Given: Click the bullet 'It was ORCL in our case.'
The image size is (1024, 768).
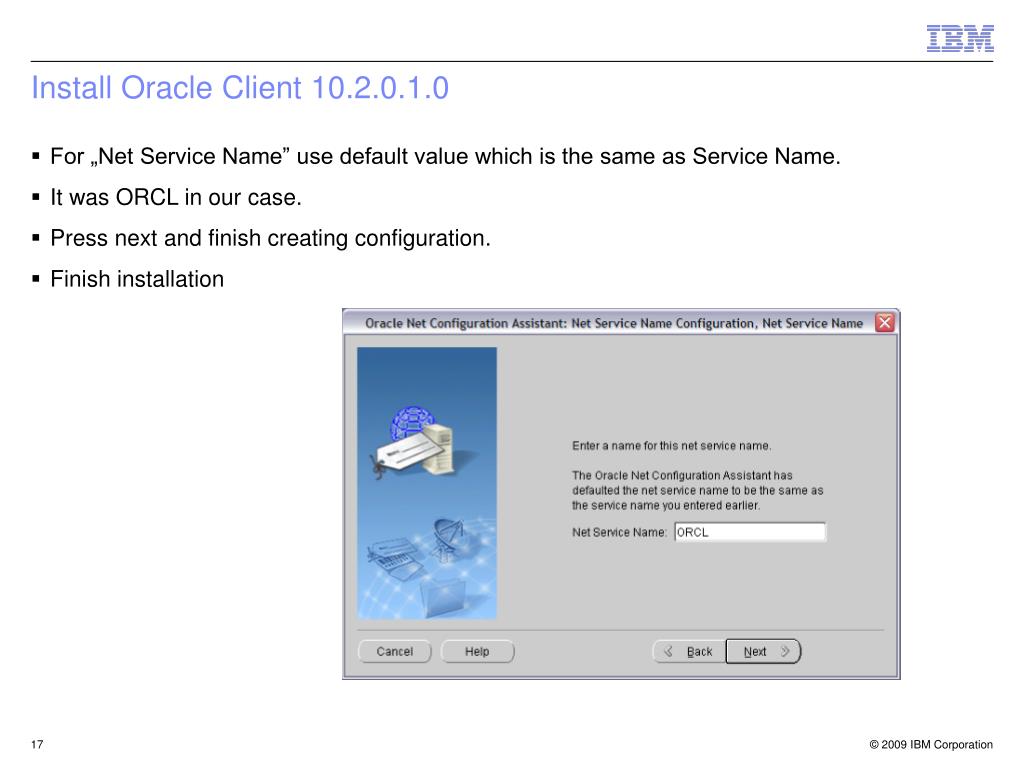Looking at the screenshot, I should (176, 197).
